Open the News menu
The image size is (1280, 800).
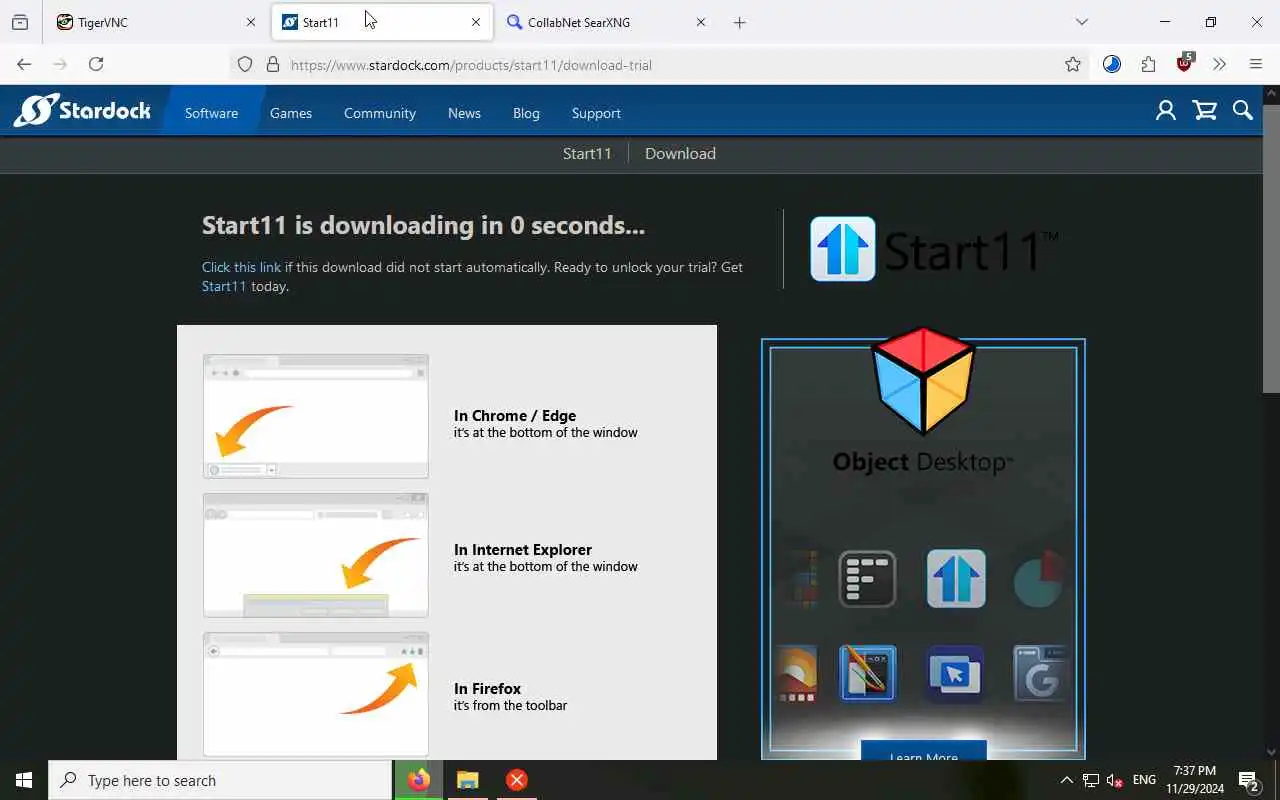464,113
